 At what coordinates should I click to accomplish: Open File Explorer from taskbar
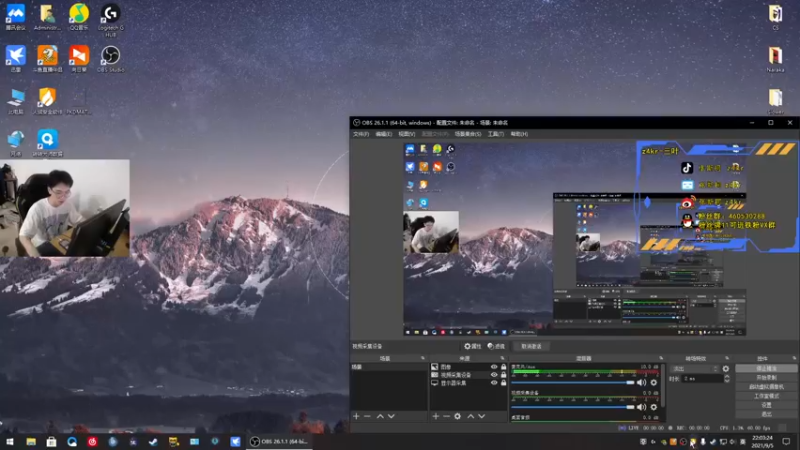coord(31,442)
